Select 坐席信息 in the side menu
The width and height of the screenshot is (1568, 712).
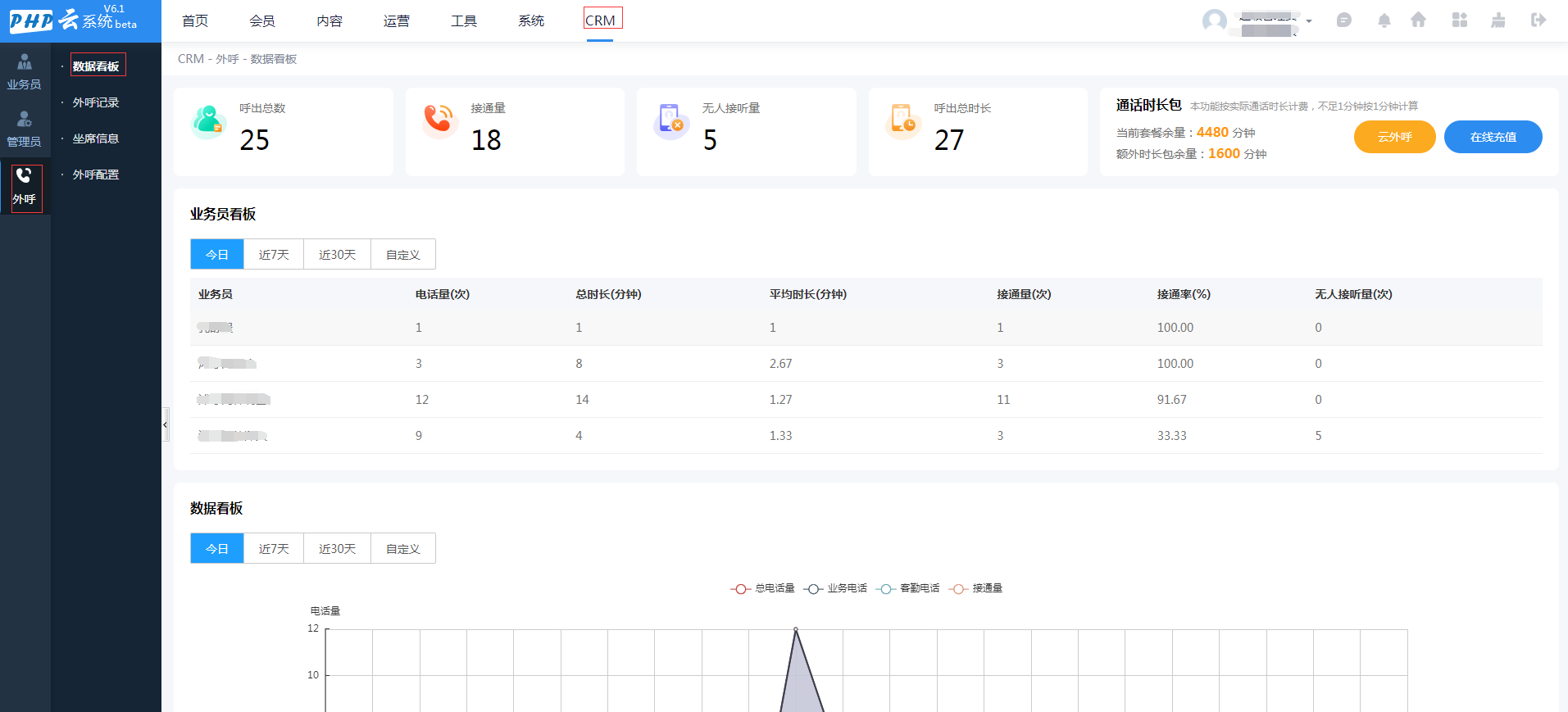[x=96, y=138]
